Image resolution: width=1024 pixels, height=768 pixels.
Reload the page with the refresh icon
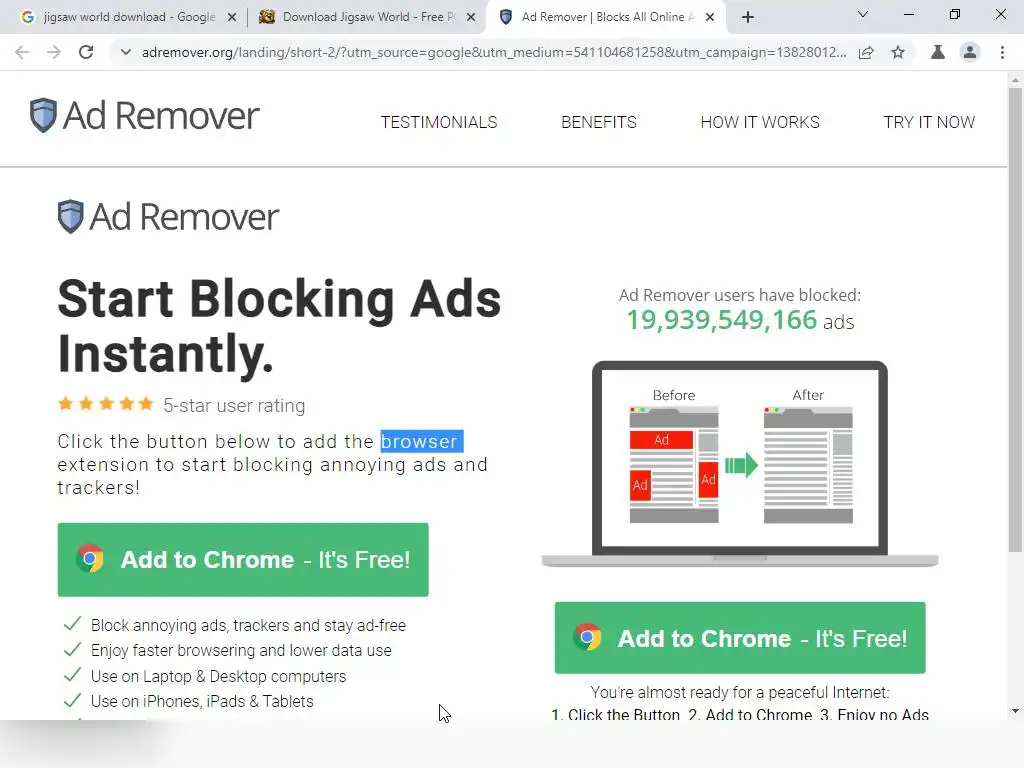86,52
